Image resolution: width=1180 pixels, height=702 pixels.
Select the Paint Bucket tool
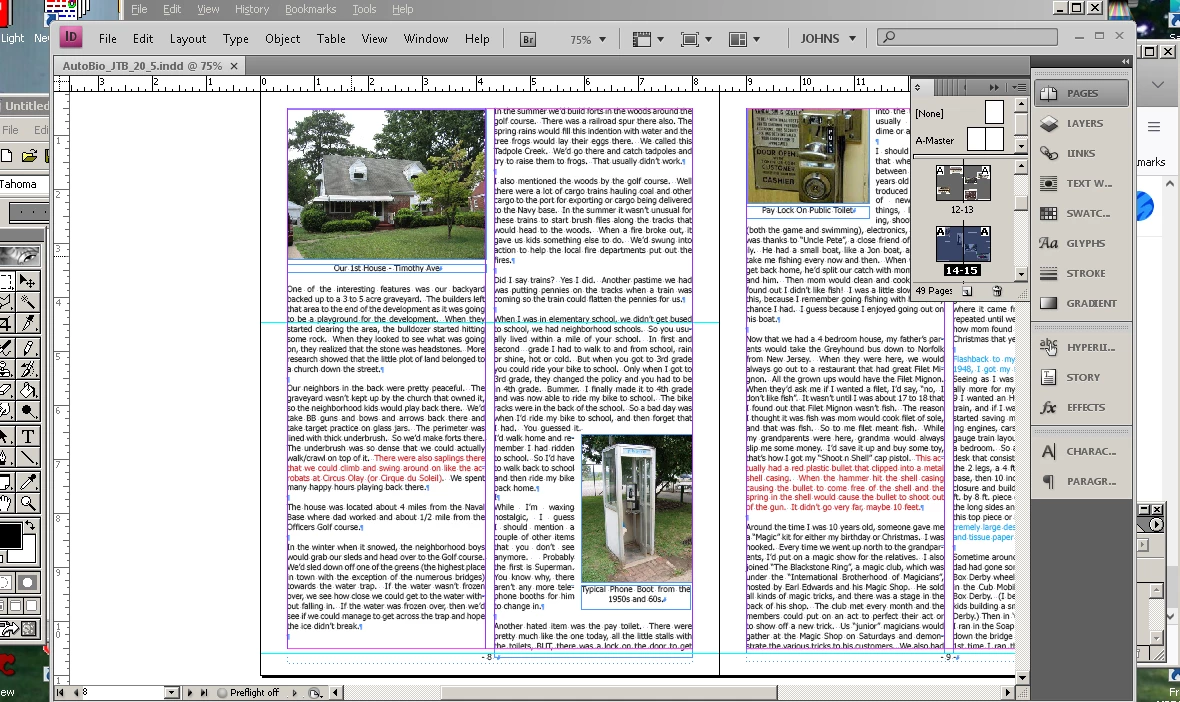click(x=28, y=391)
